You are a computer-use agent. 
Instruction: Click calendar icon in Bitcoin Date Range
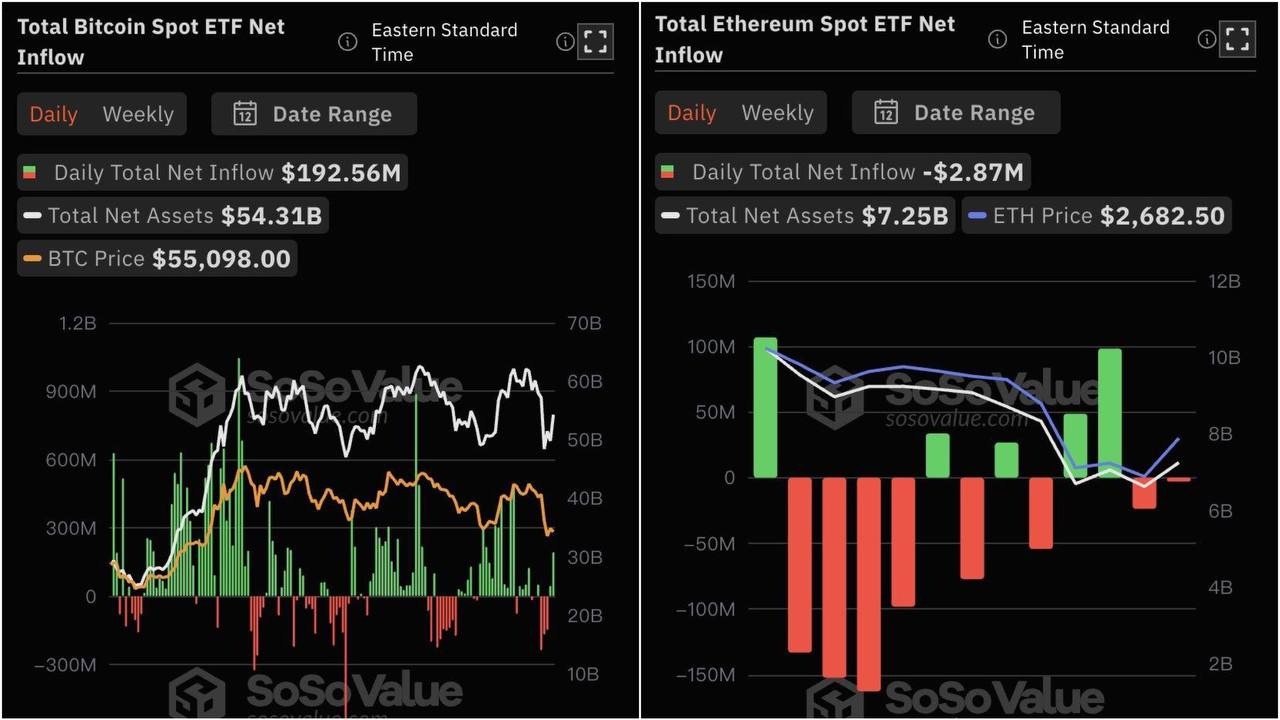[245, 114]
